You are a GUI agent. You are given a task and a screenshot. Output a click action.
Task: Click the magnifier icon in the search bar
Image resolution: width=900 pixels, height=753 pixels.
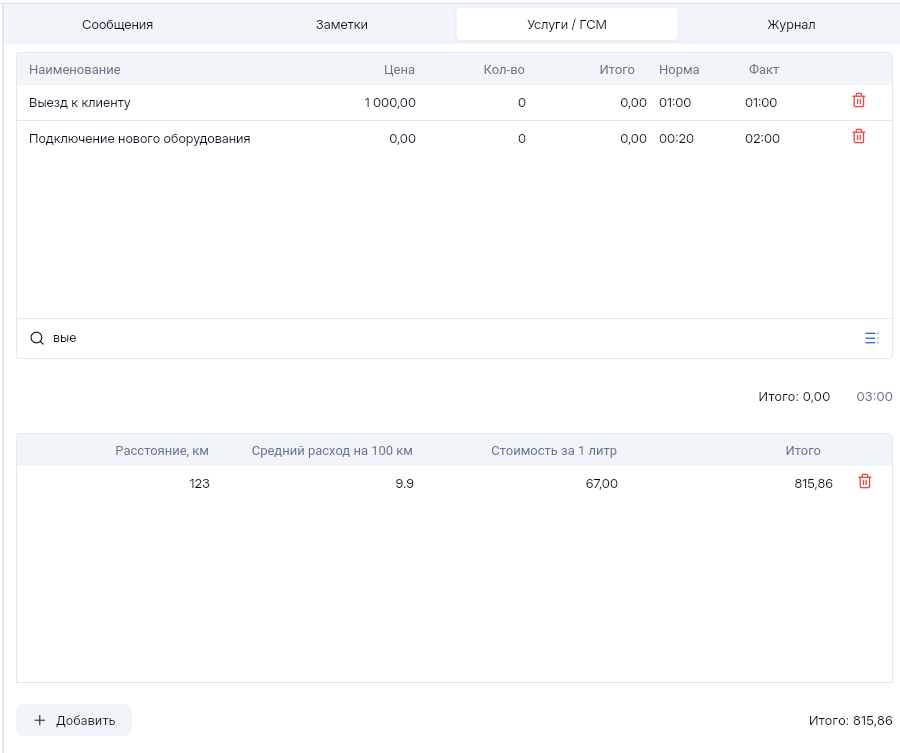pos(37,339)
